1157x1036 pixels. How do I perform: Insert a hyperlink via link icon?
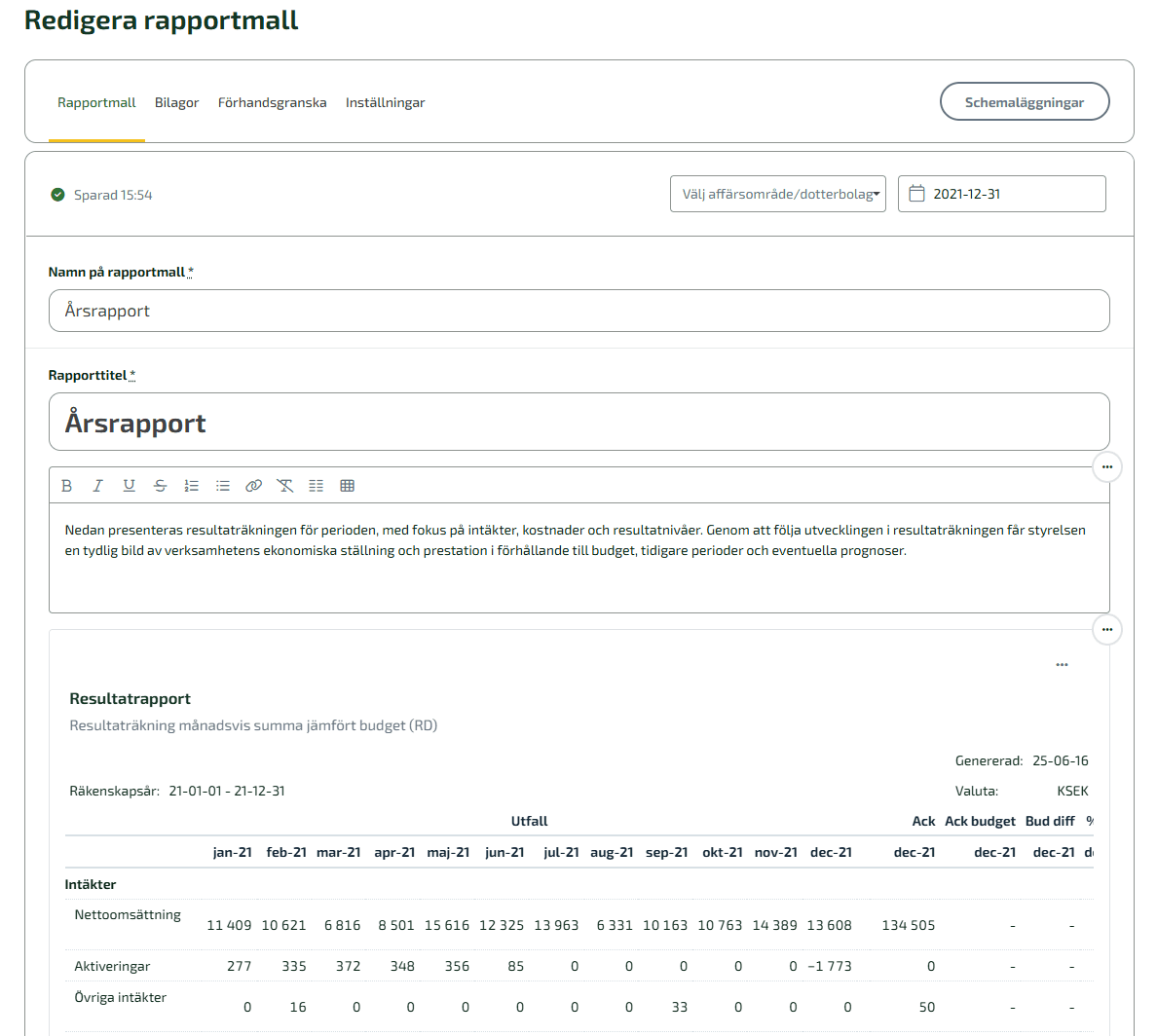(x=254, y=486)
